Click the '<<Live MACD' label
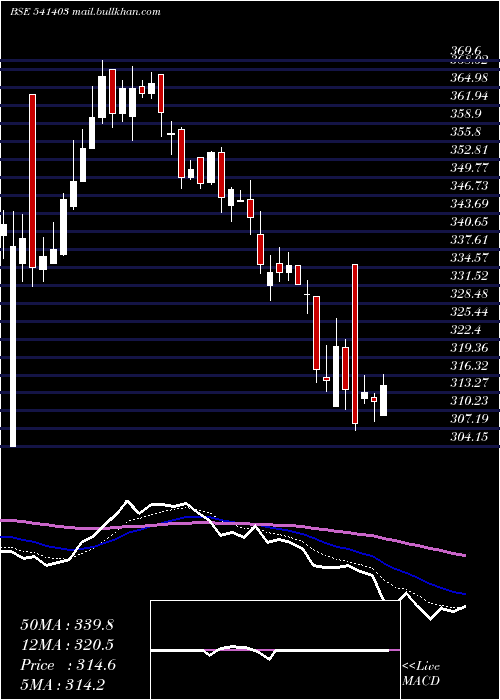Image resolution: width=500 pixels, height=700 pixels. [x=421, y=673]
